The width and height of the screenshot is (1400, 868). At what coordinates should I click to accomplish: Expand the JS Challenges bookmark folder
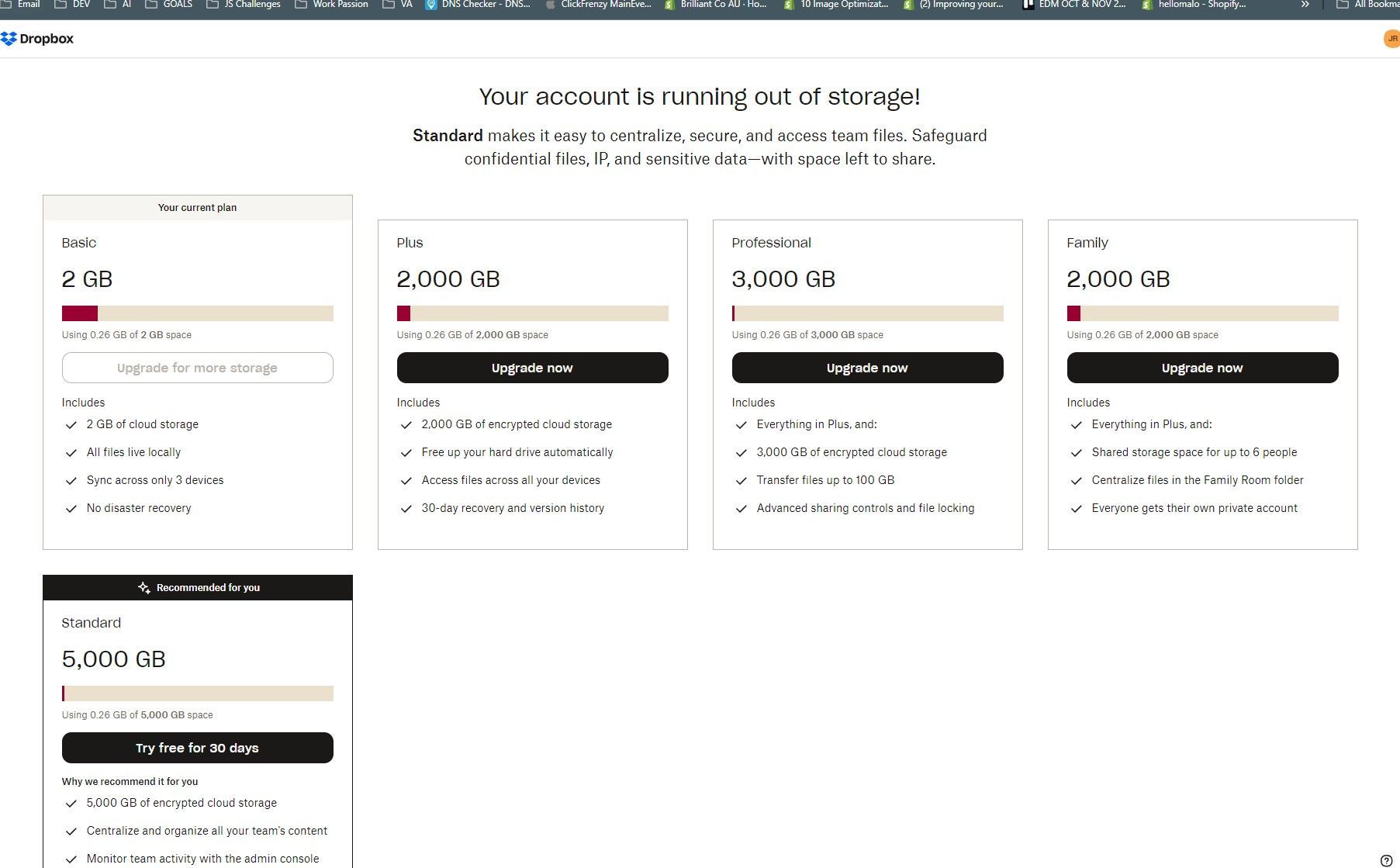click(244, 5)
